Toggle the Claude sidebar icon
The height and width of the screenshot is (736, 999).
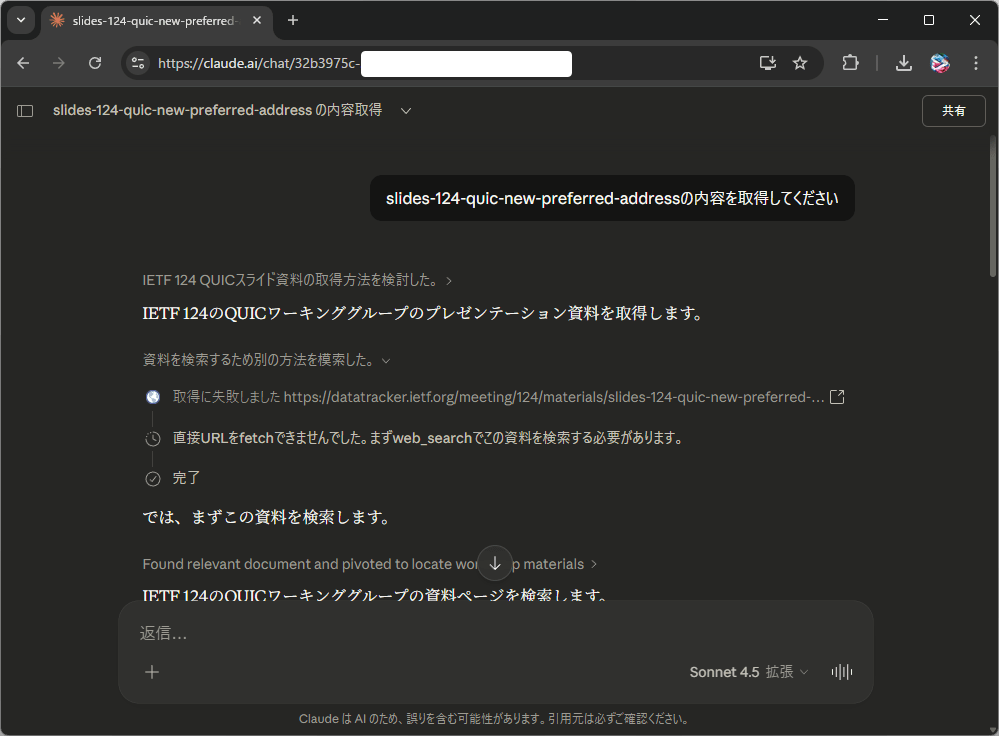pyautogui.click(x=25, y=111)
